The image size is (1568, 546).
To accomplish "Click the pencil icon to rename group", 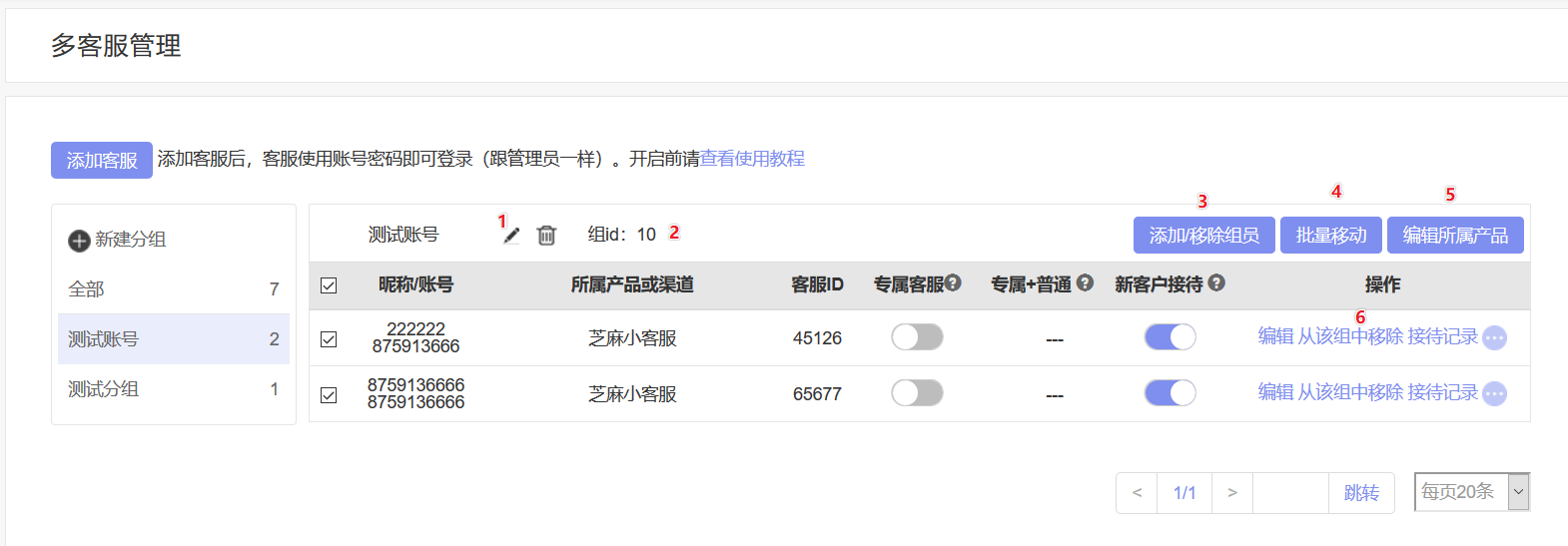I will click(511, 236).
